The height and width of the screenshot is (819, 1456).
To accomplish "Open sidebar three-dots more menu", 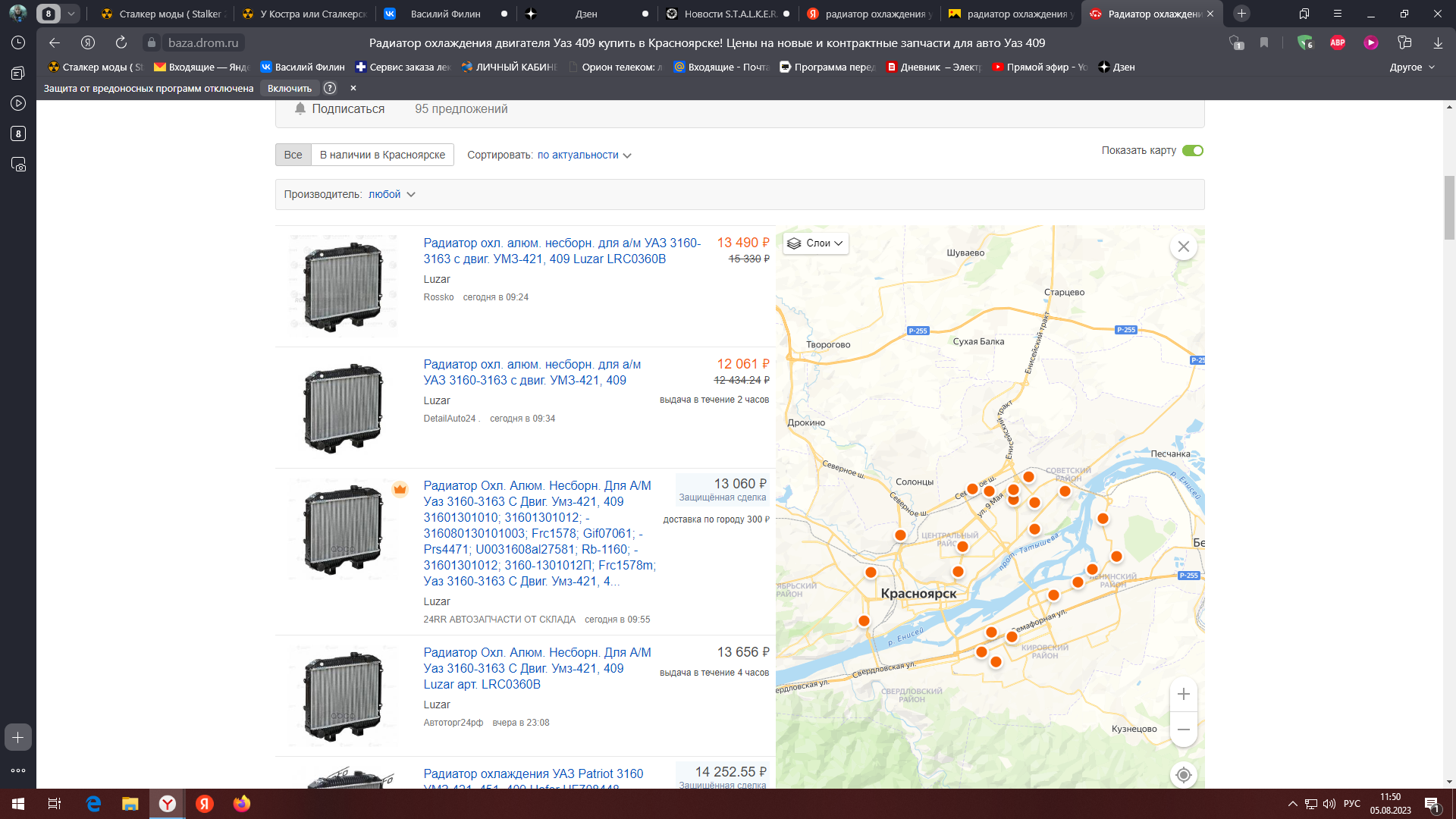I will 18,770.
